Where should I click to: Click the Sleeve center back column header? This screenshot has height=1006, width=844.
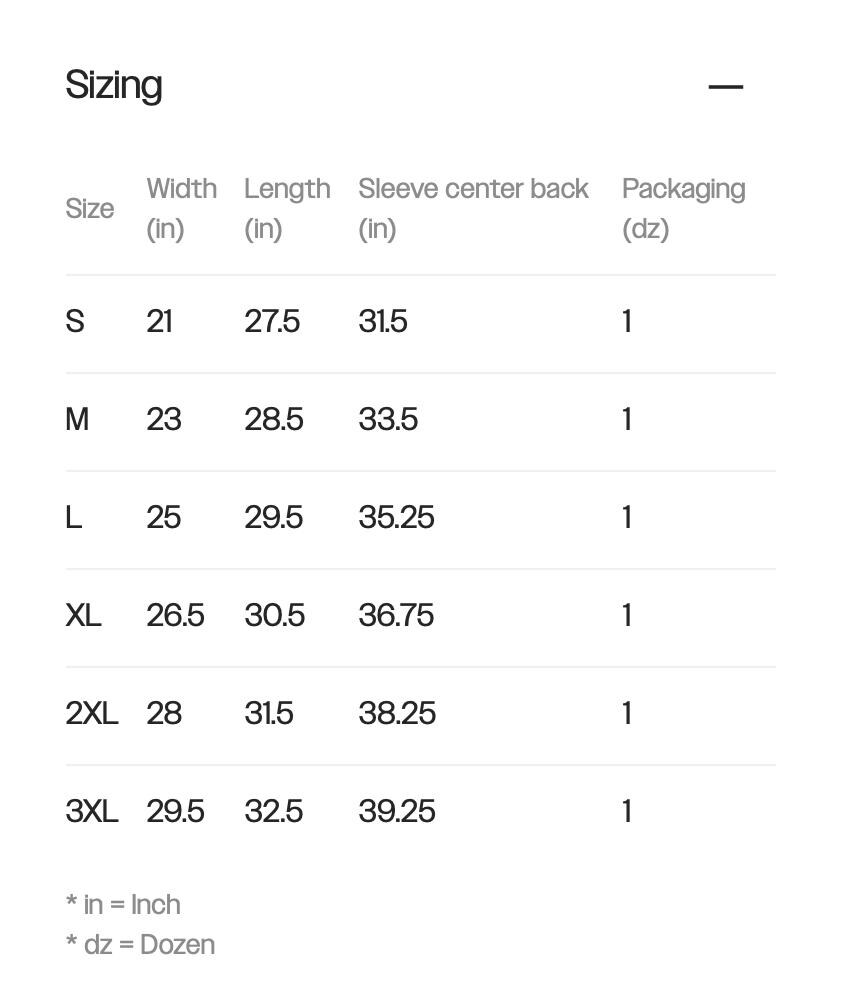(x=474, y=209)
